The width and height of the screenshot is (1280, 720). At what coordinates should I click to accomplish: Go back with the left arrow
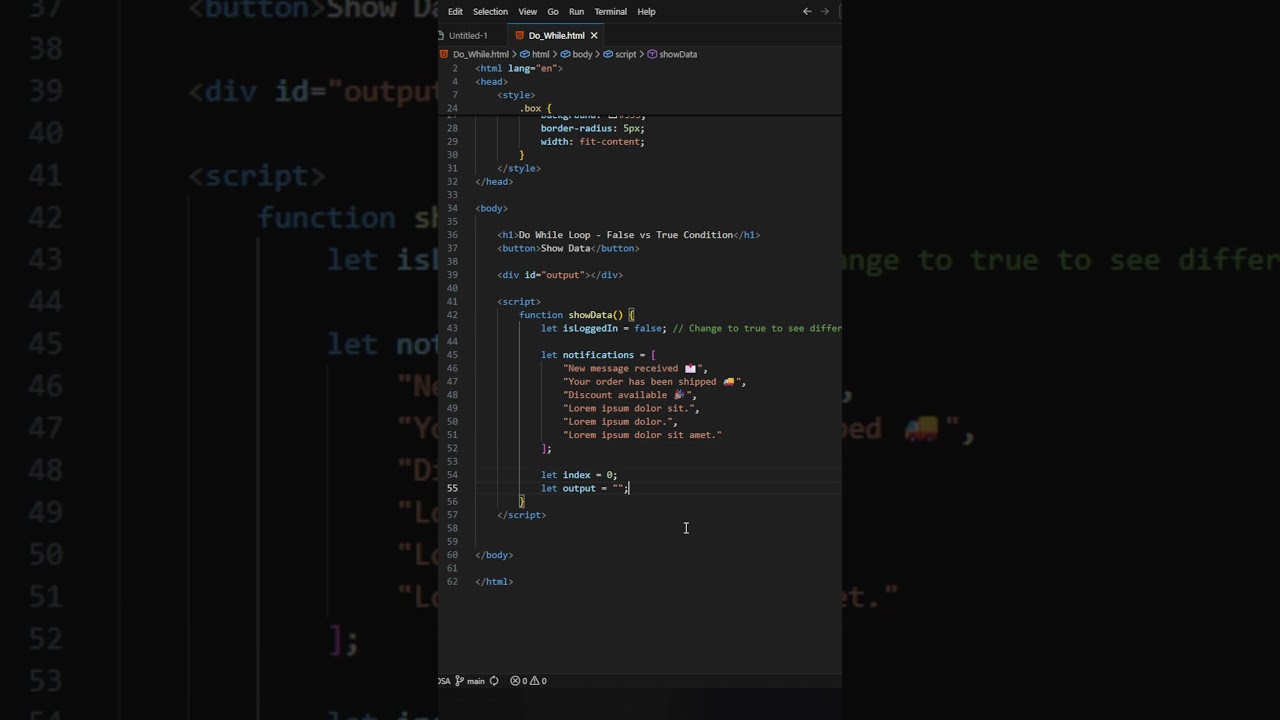tap(807, 12)
